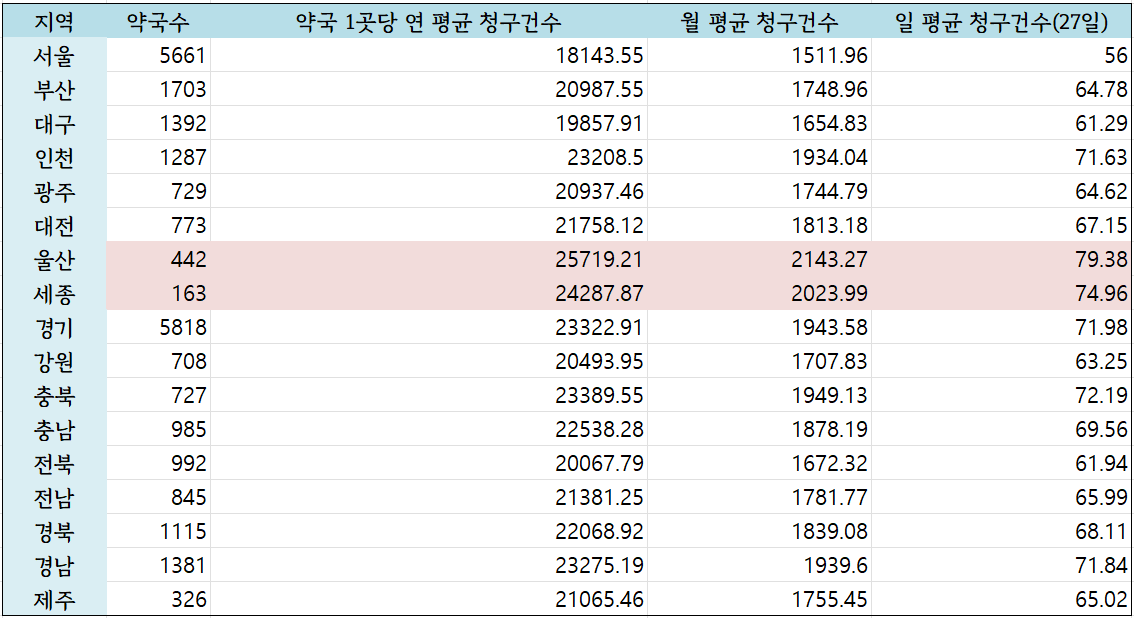Click 부산's pharmacy count 1703
Screen dimensions: 1134x618
coord(182,90)
